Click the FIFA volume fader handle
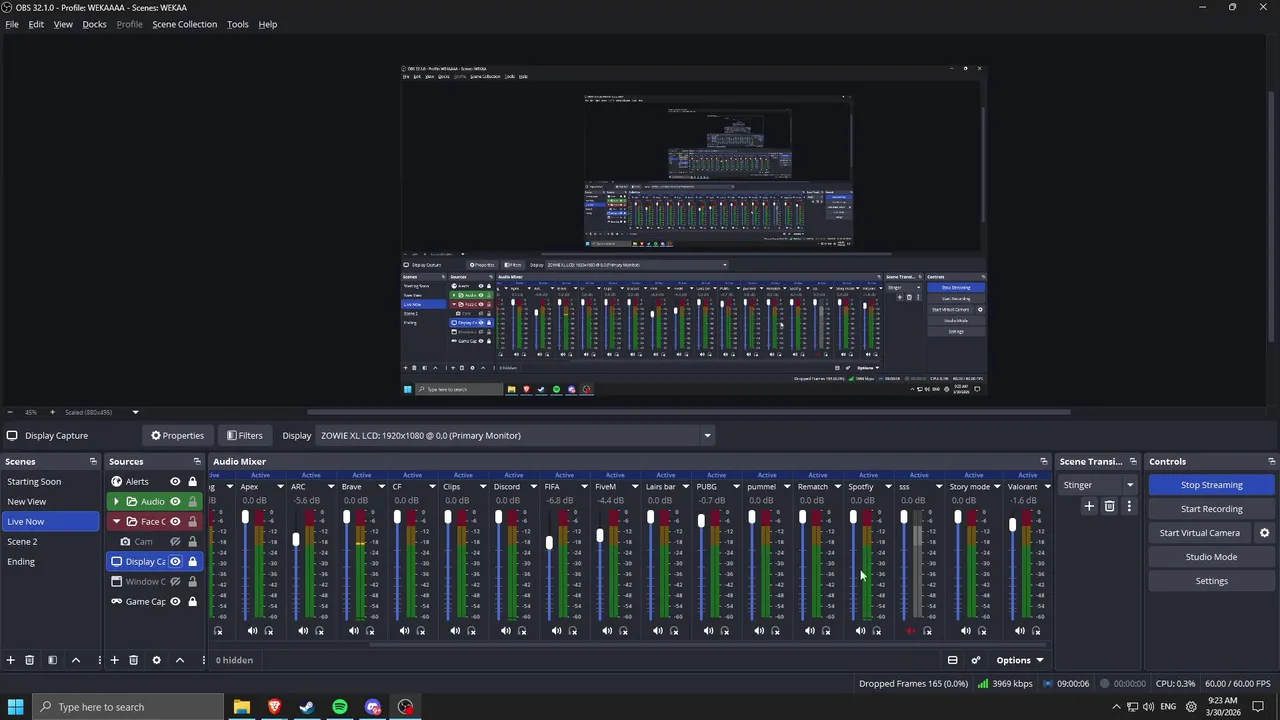The width and height of the screenshot is (1280, 720). pyautogui.click(x=549, y=543)
